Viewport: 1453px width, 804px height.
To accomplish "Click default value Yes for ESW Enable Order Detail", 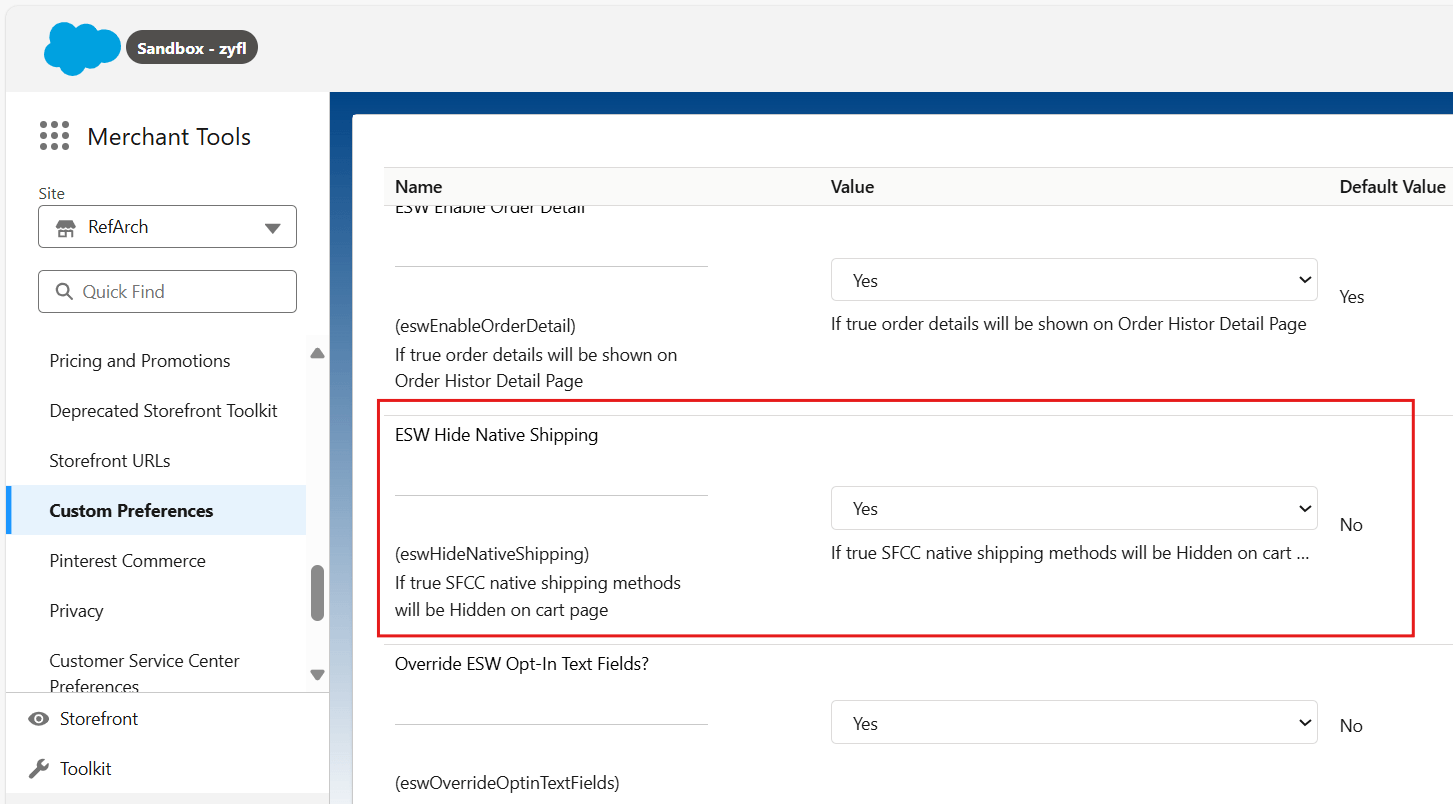I will pyautogui.click(x=1352, y=297).
